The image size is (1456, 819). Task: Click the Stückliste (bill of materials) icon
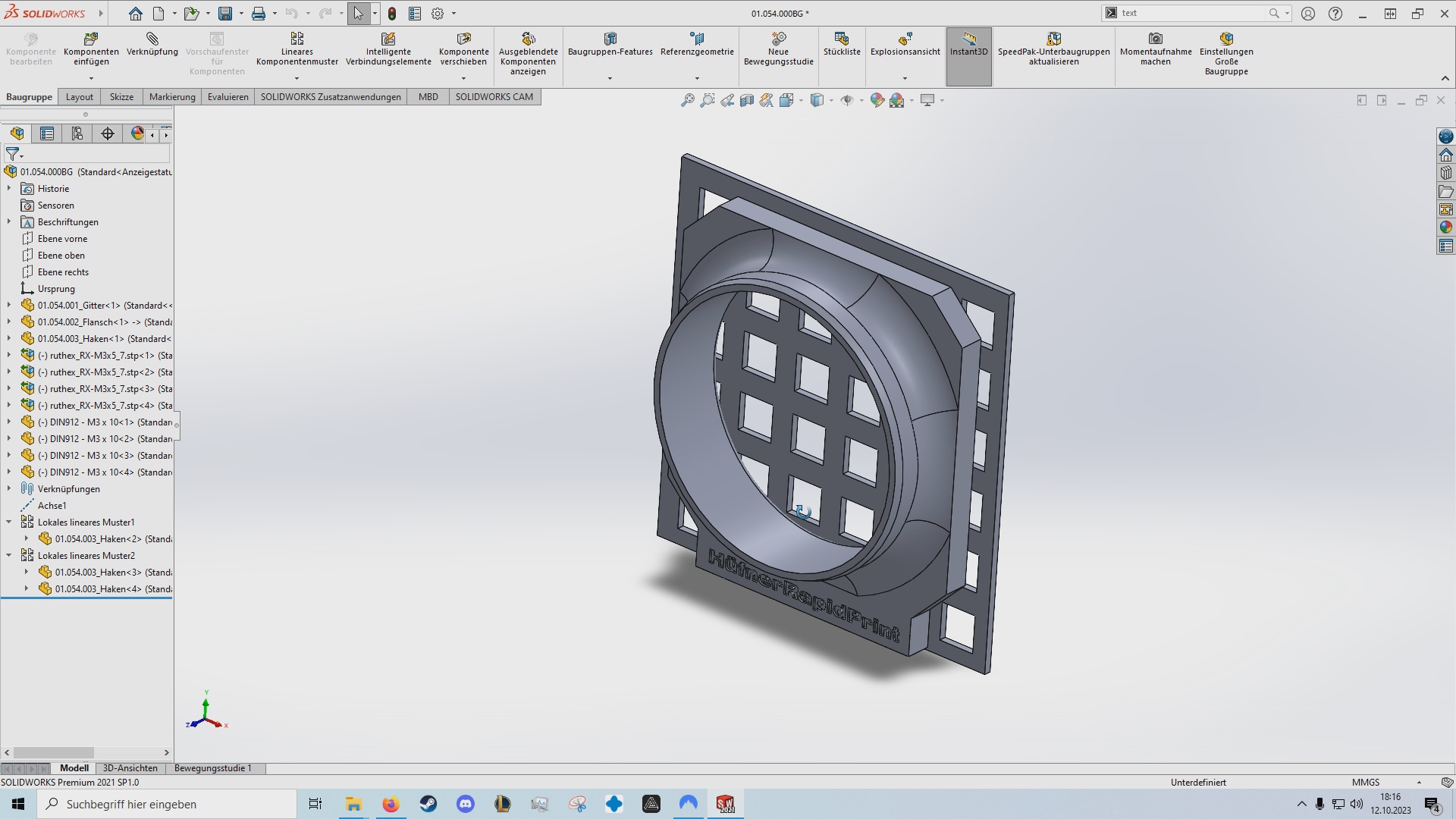coord(841,39)
